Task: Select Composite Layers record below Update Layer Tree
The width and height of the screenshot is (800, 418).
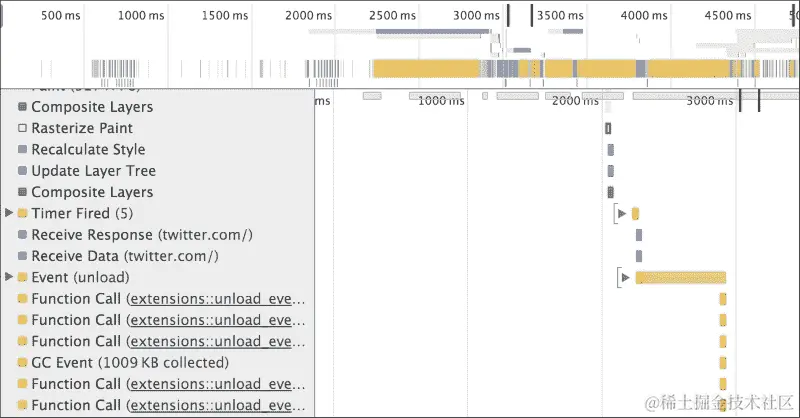Action: [x=92, y=192]
